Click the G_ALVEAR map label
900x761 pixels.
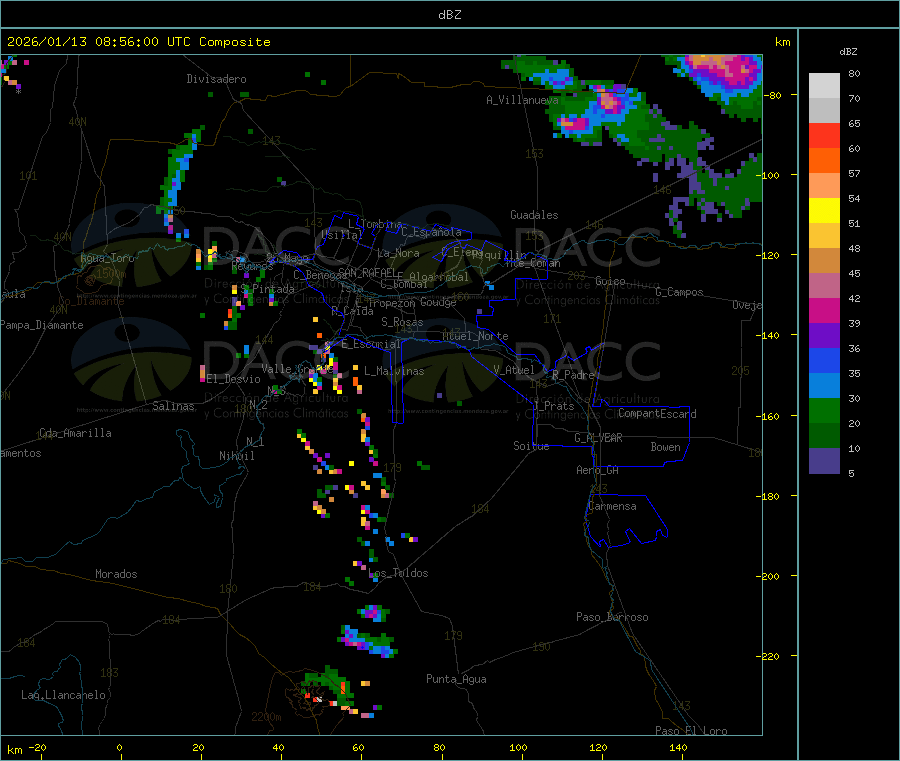click(598, 438)
